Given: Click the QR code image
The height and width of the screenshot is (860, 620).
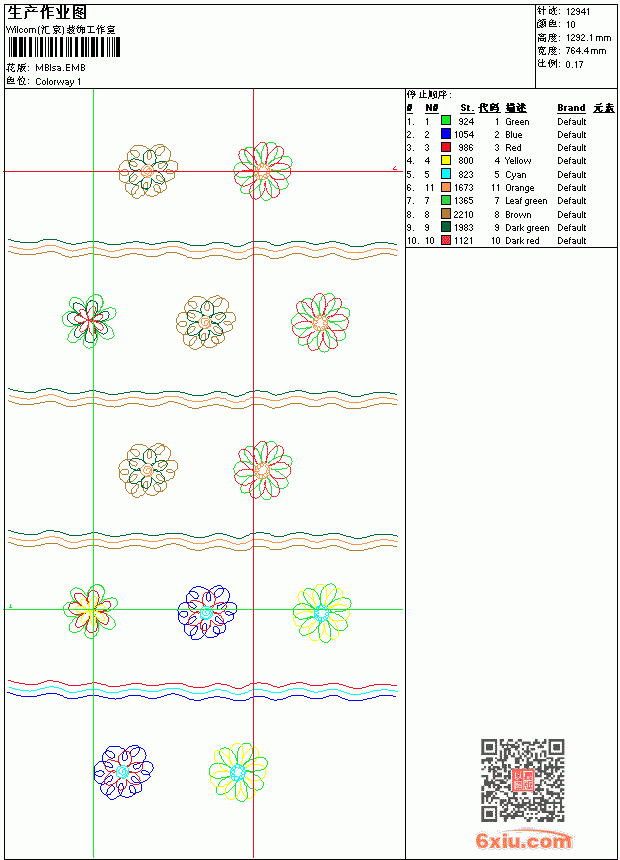Looking at the screenshot, I should coord(522,779).
